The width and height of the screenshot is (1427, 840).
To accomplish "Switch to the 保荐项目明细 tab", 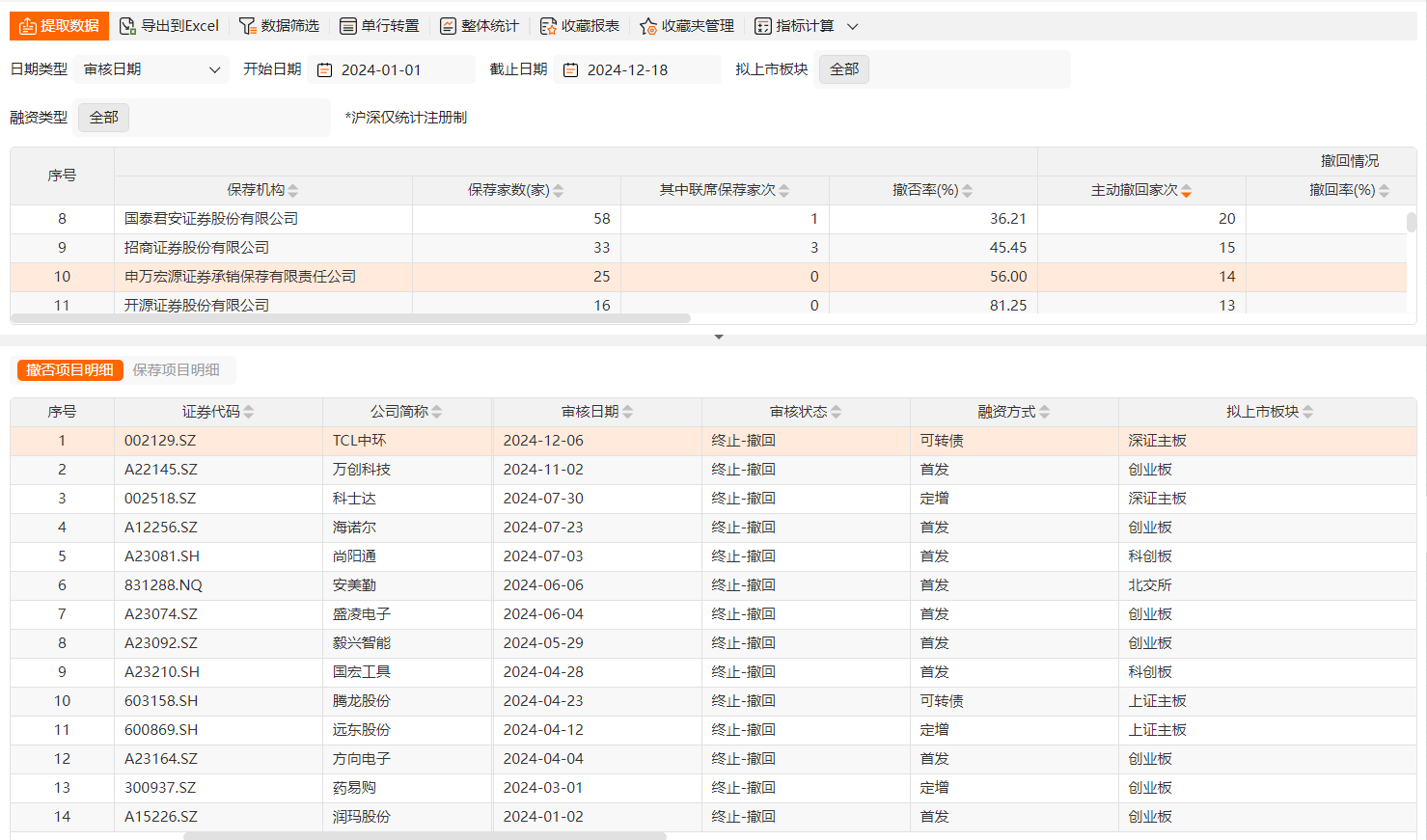I will [x=176, y=370].
